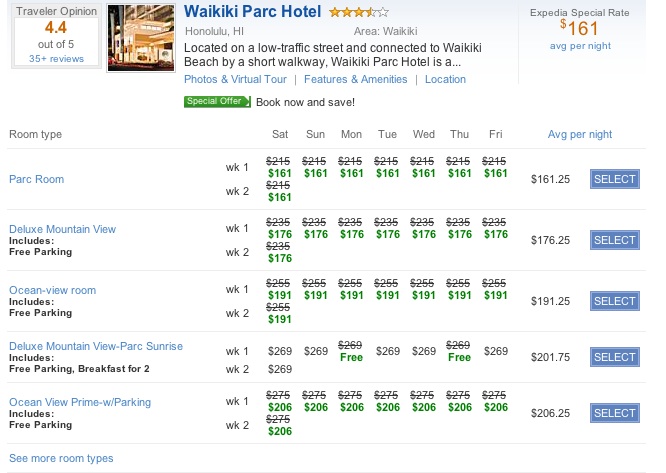666x473 pixels.
Task: Open the Waikiki Parc Hotel thumbnail photo
Action: click(141, 38)
